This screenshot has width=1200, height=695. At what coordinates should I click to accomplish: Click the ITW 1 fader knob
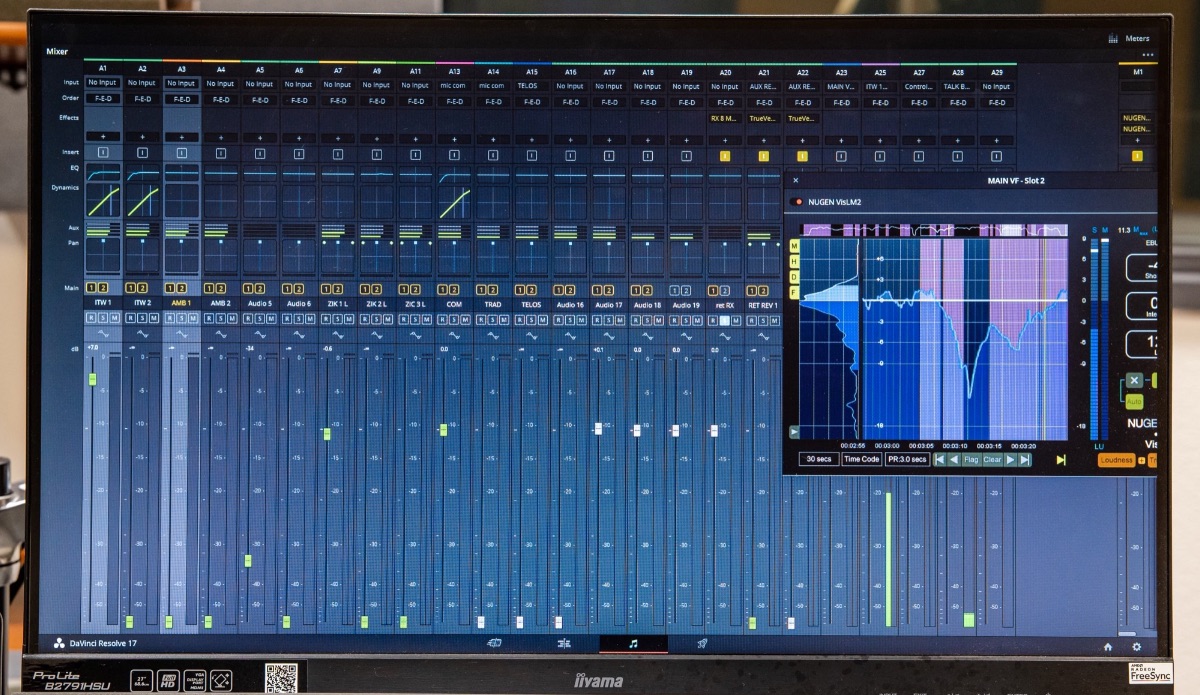[93, 379]
